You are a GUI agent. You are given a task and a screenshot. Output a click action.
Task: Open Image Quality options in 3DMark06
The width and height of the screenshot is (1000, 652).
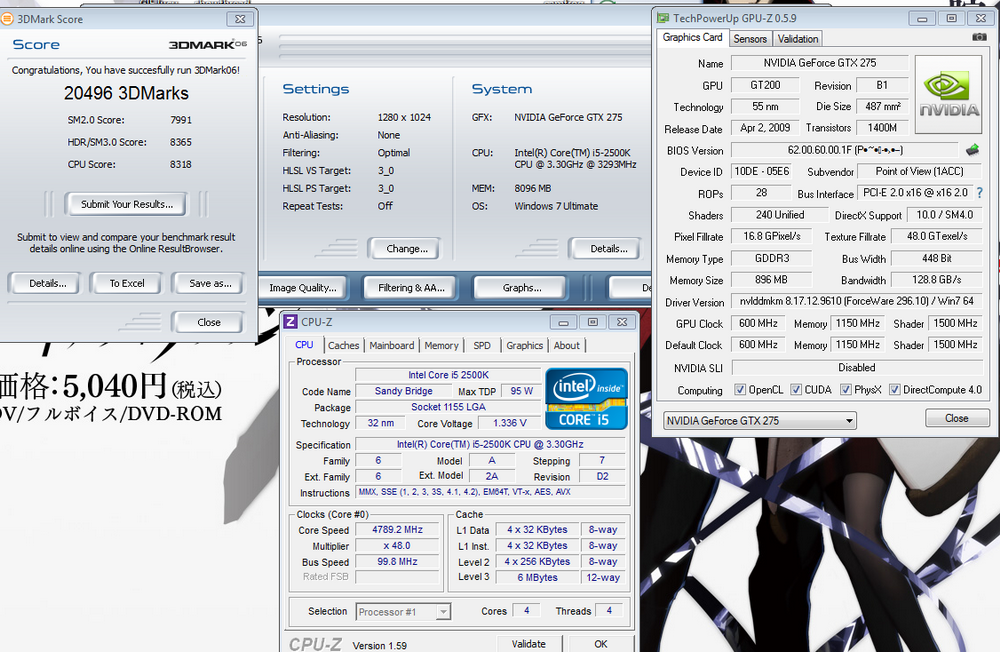tap(303, 288)
